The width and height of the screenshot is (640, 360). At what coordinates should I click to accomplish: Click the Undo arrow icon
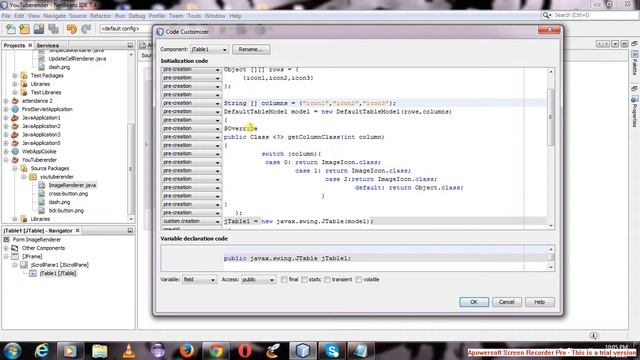(x=71, y=29)
